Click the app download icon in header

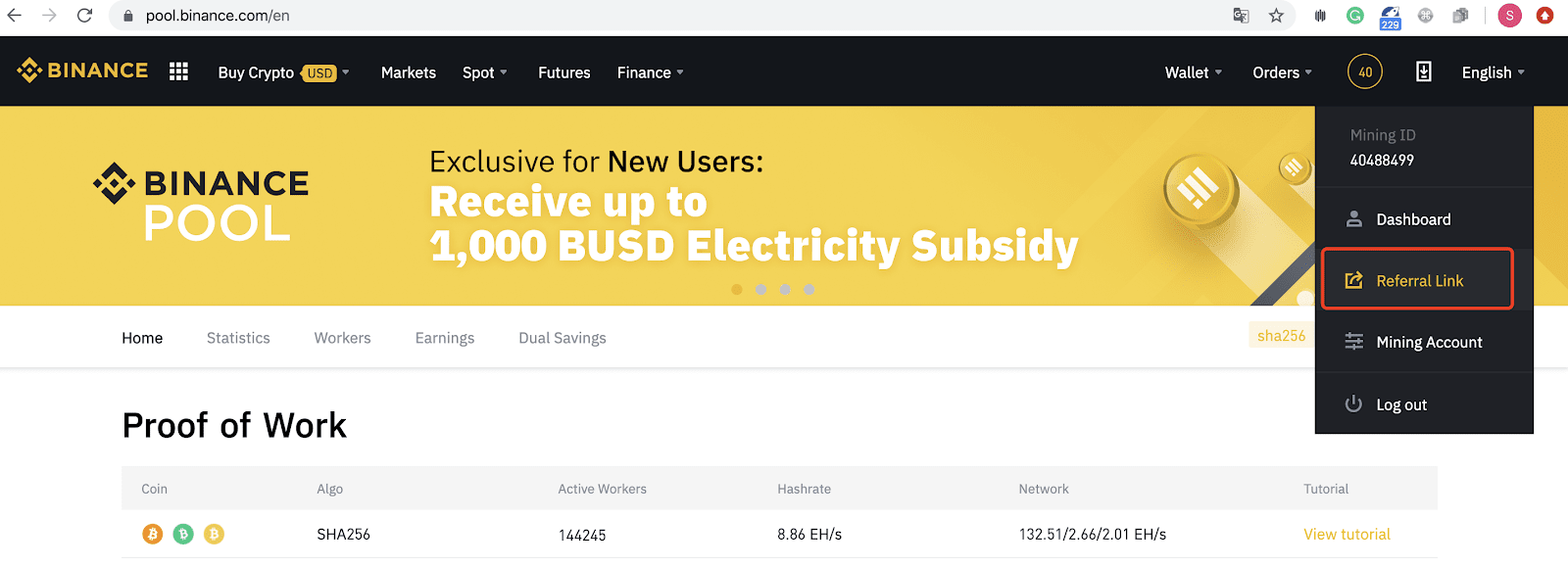[x=1424, y=71]
